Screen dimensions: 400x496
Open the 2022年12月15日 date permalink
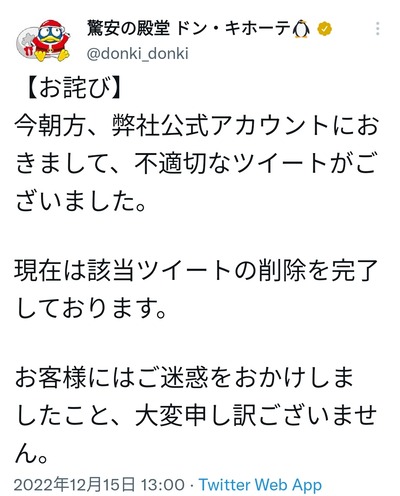[75, 484]
